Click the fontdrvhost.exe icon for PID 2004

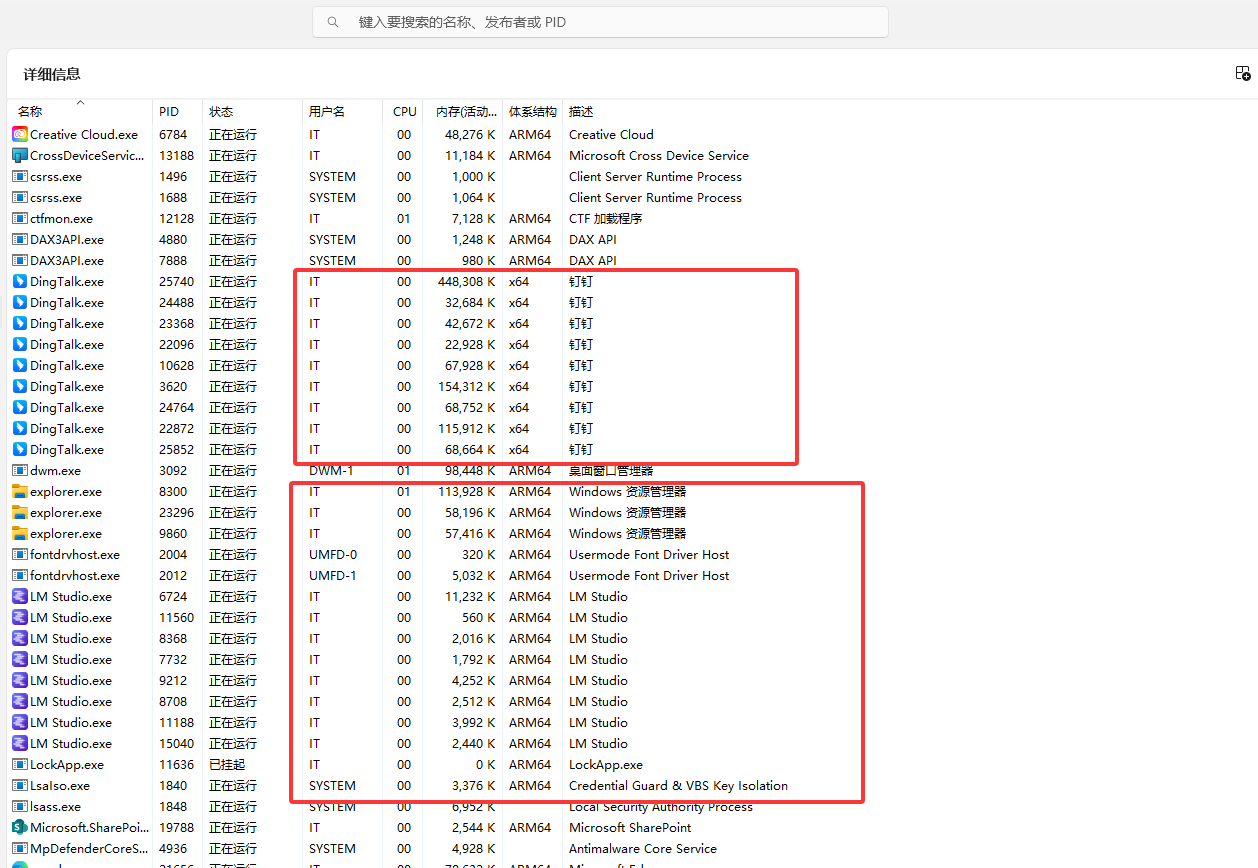point(20,554)
